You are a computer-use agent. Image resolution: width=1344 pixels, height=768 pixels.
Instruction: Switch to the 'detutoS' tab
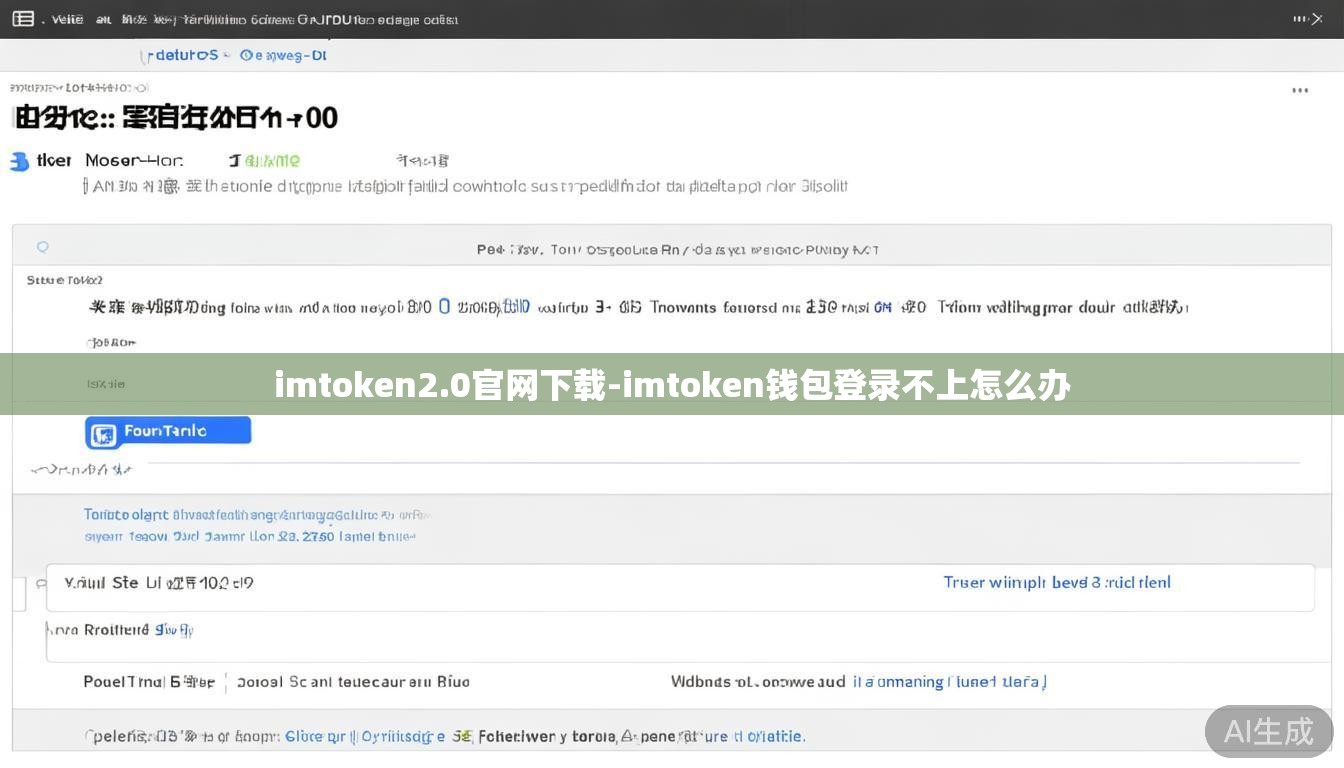click(x=183, y=55)
